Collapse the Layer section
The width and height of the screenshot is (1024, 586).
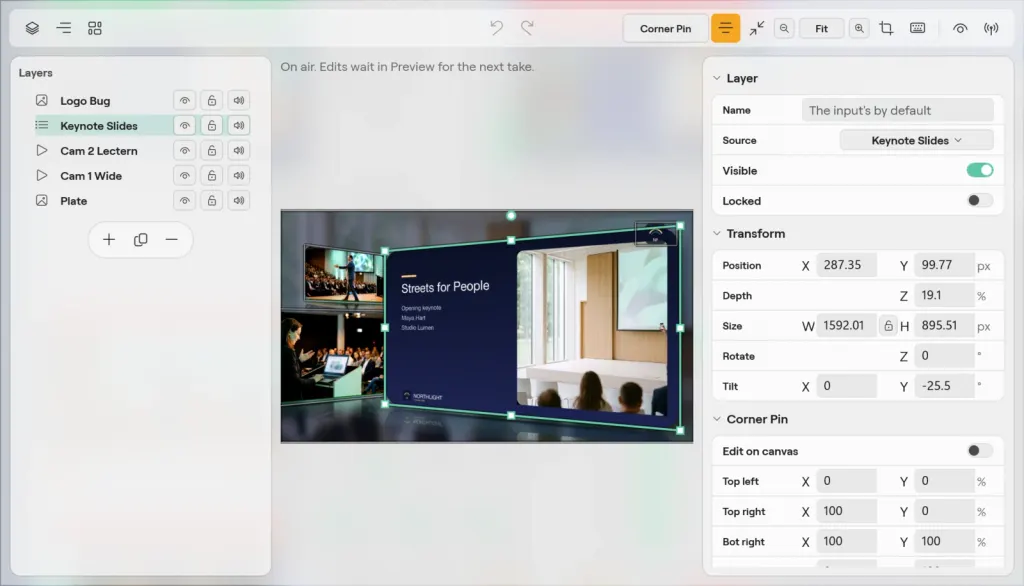(717, 78)
